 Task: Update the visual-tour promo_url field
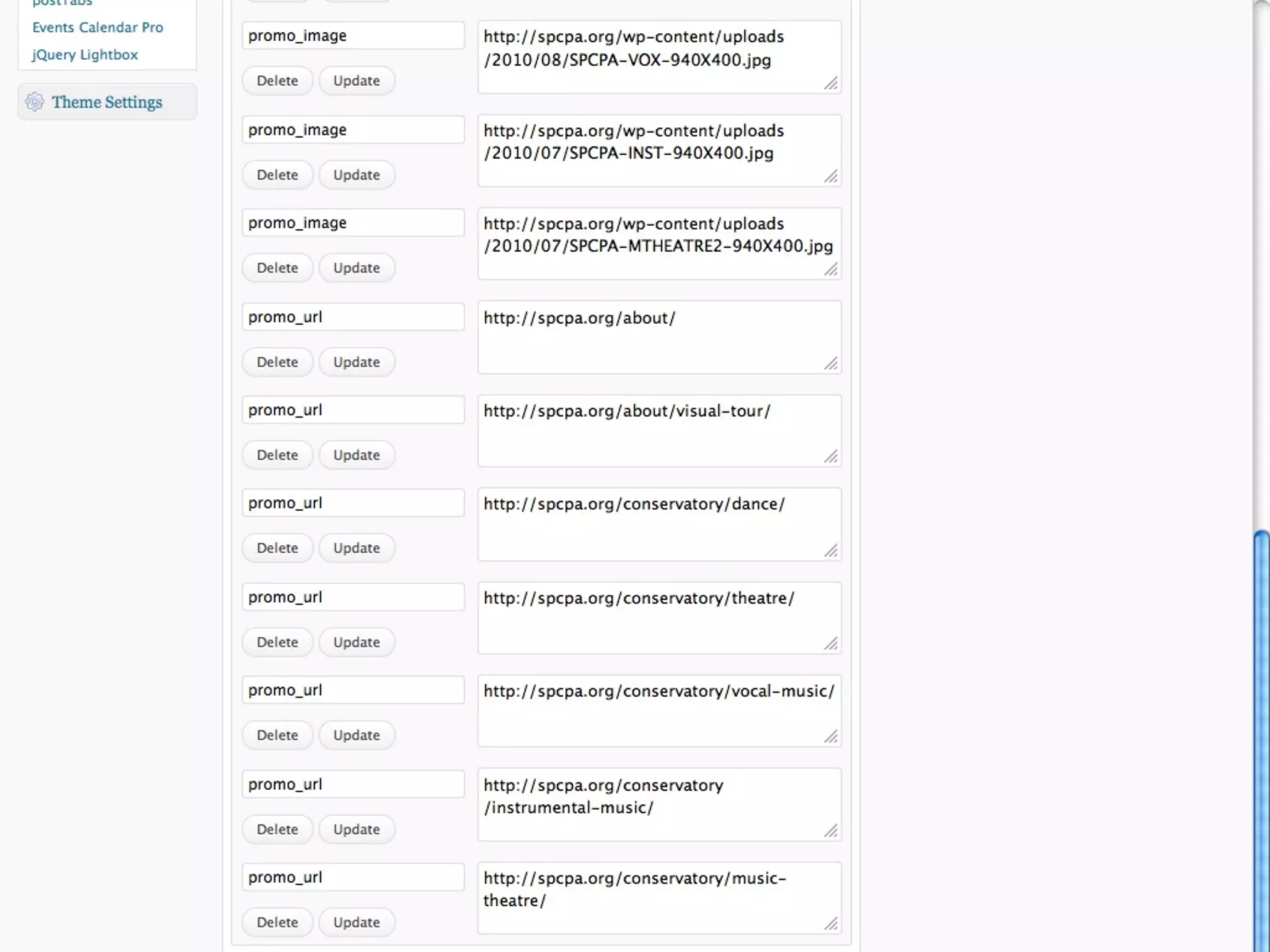point(357,455)
